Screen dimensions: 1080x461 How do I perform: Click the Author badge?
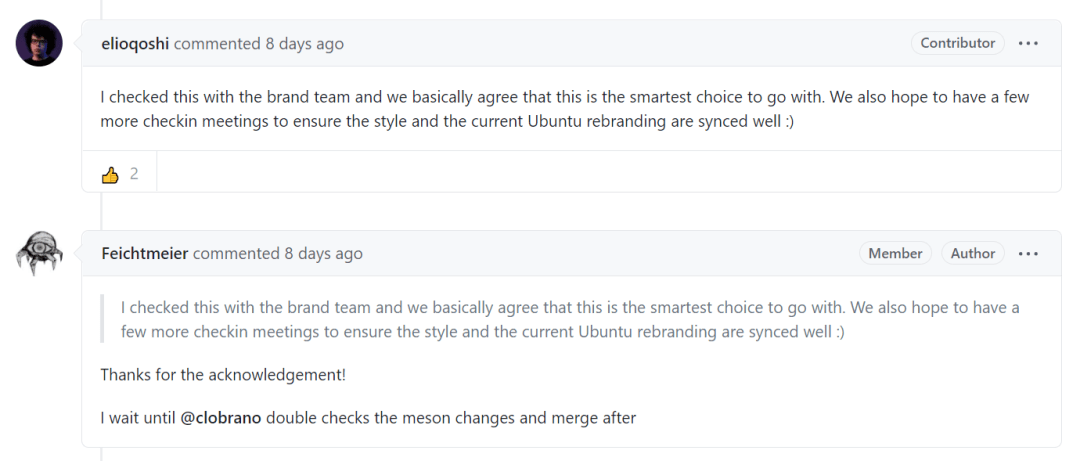point(972,253)
